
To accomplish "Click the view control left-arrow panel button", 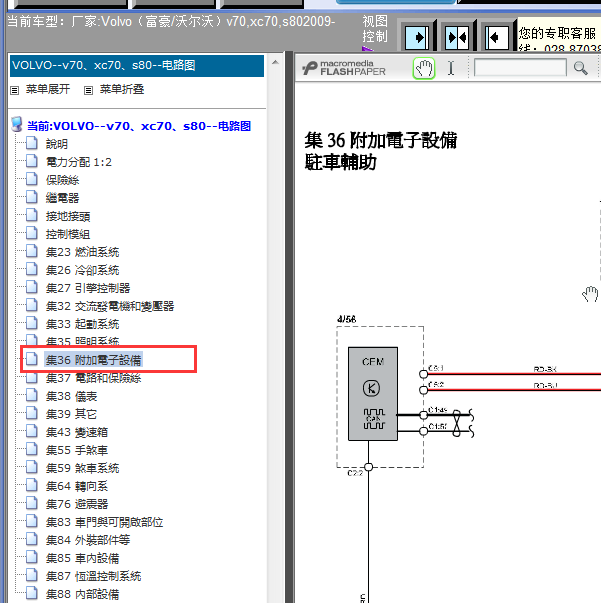I will click(497, 38).
